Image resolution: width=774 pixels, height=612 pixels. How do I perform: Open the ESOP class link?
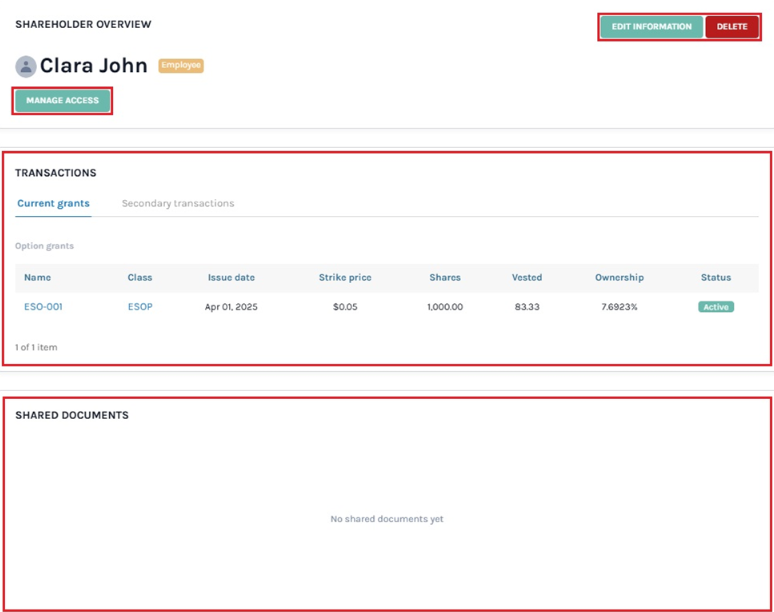pos(140,306)
